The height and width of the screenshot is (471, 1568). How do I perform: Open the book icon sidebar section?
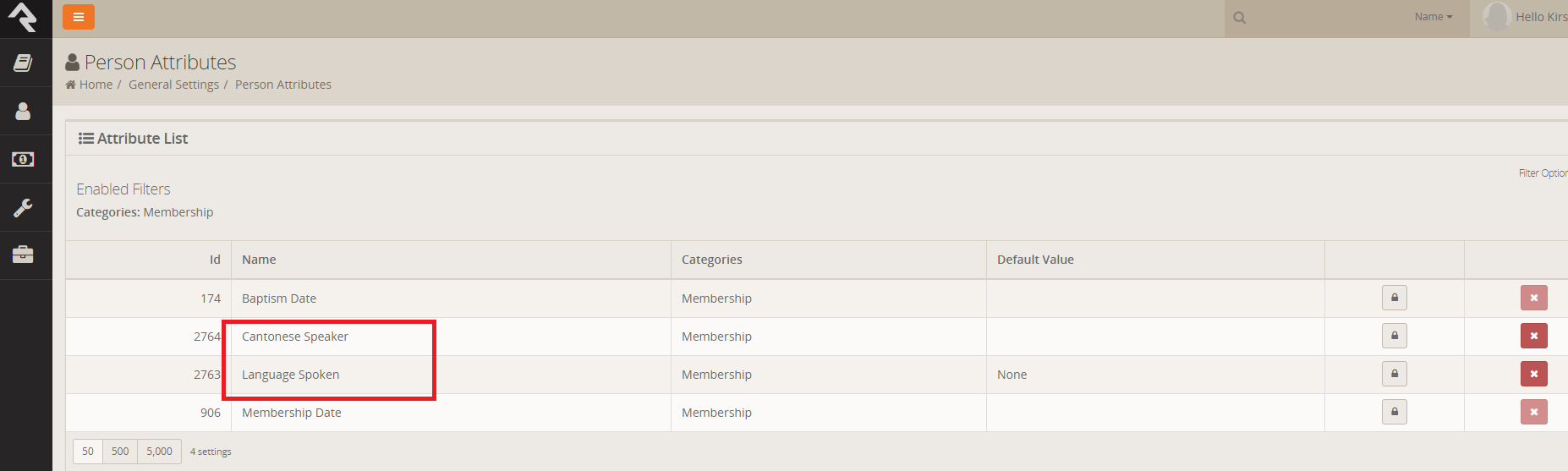[23, 63]
